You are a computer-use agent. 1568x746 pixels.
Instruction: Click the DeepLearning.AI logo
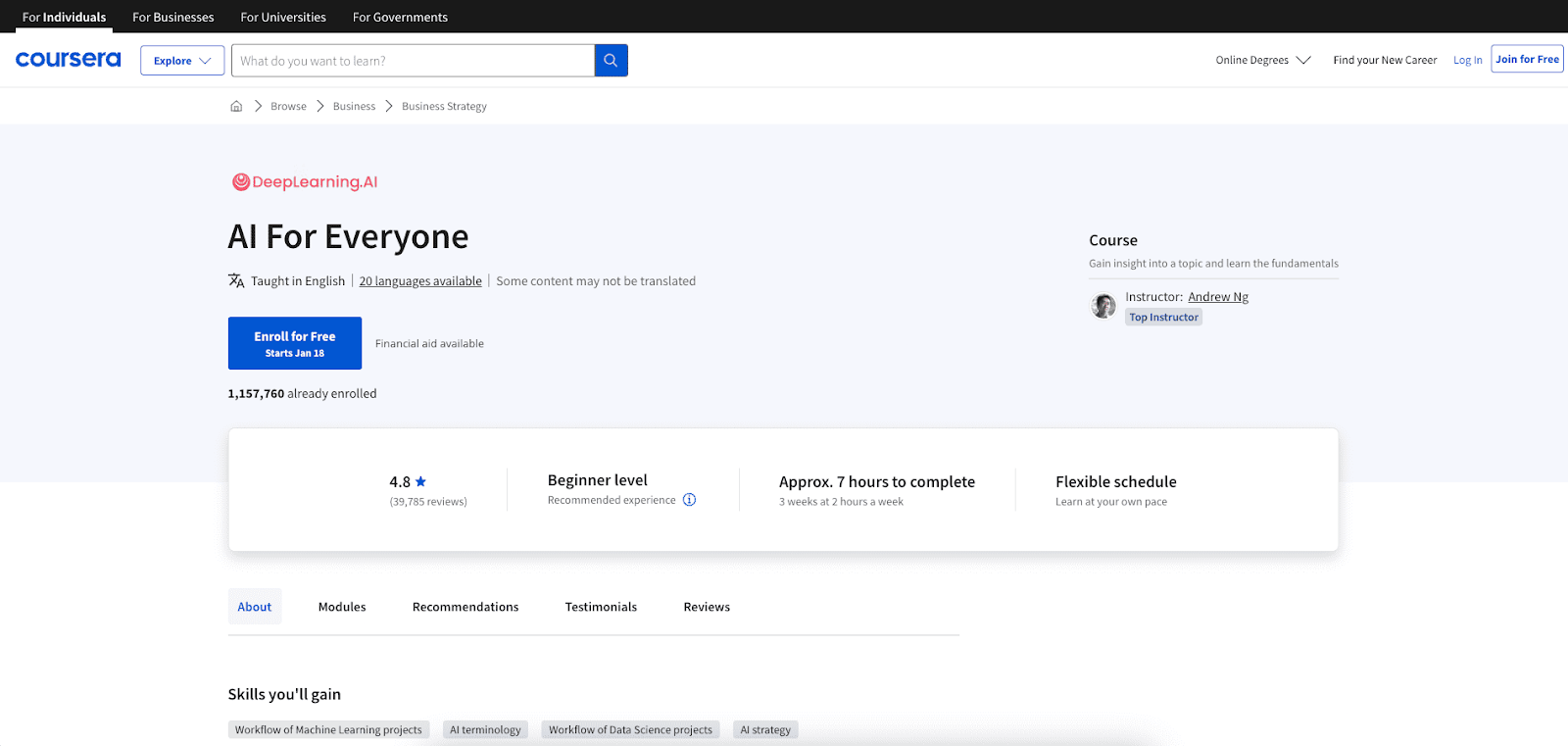point(305,181)
